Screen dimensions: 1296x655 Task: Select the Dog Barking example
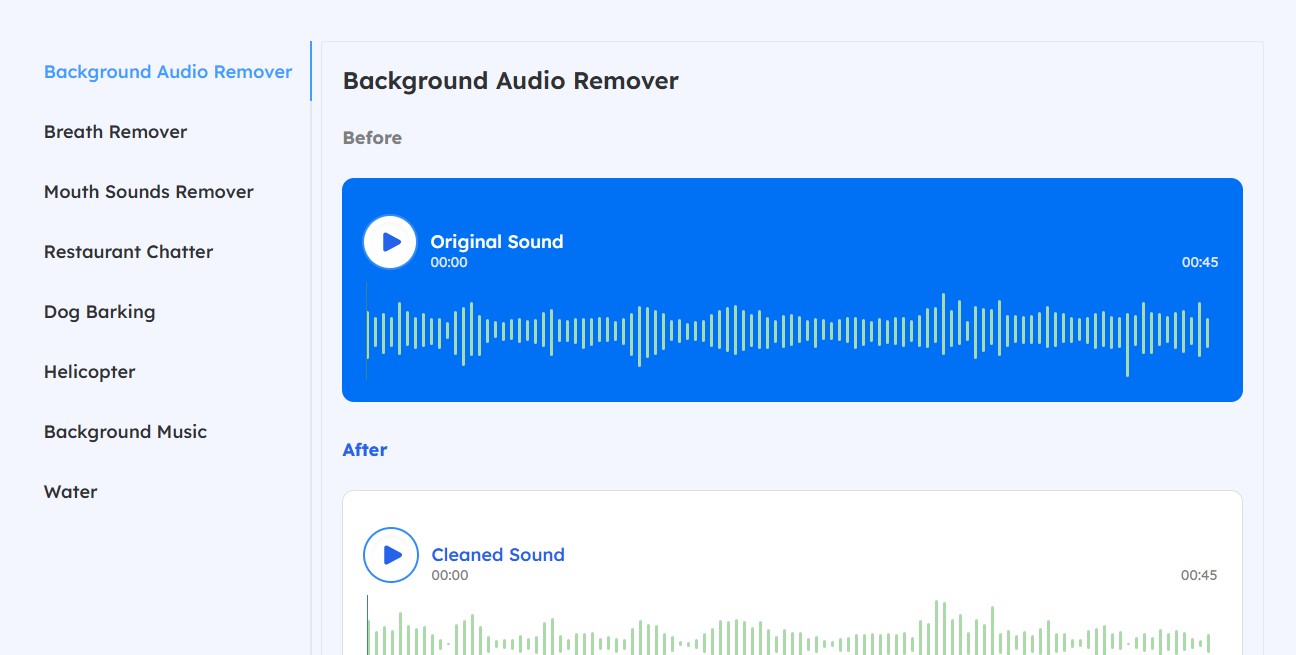(100, 312)
